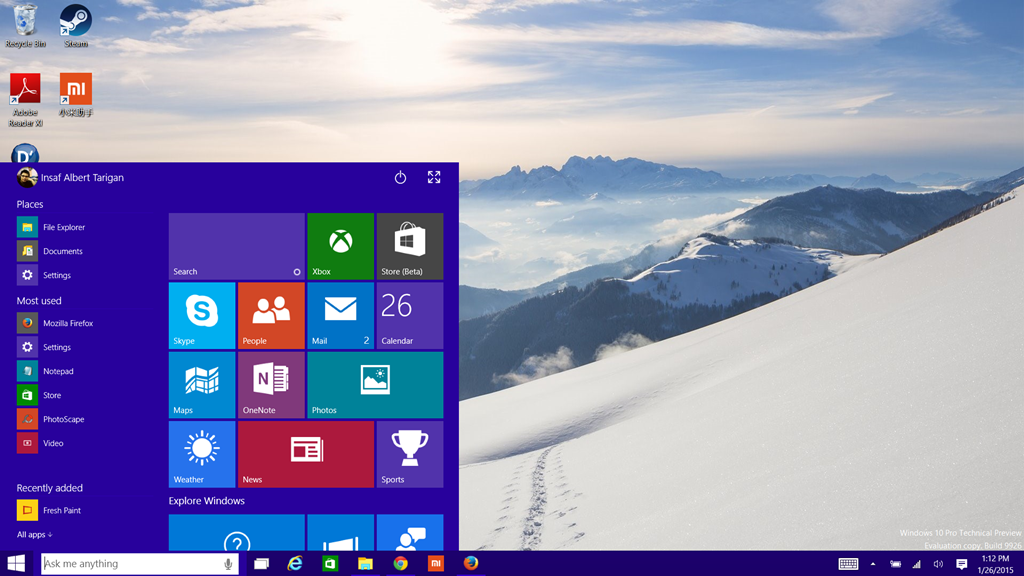Launch Fresh Paint under Recently added

(60, 510)
